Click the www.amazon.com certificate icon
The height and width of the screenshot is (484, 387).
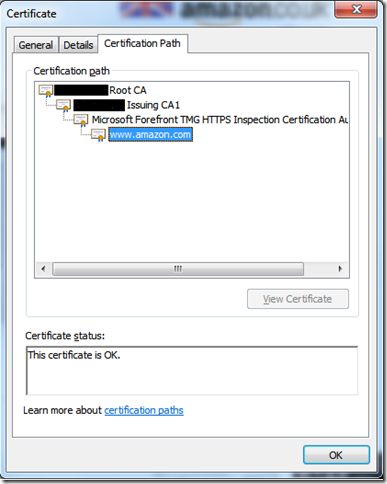point(99,135)
